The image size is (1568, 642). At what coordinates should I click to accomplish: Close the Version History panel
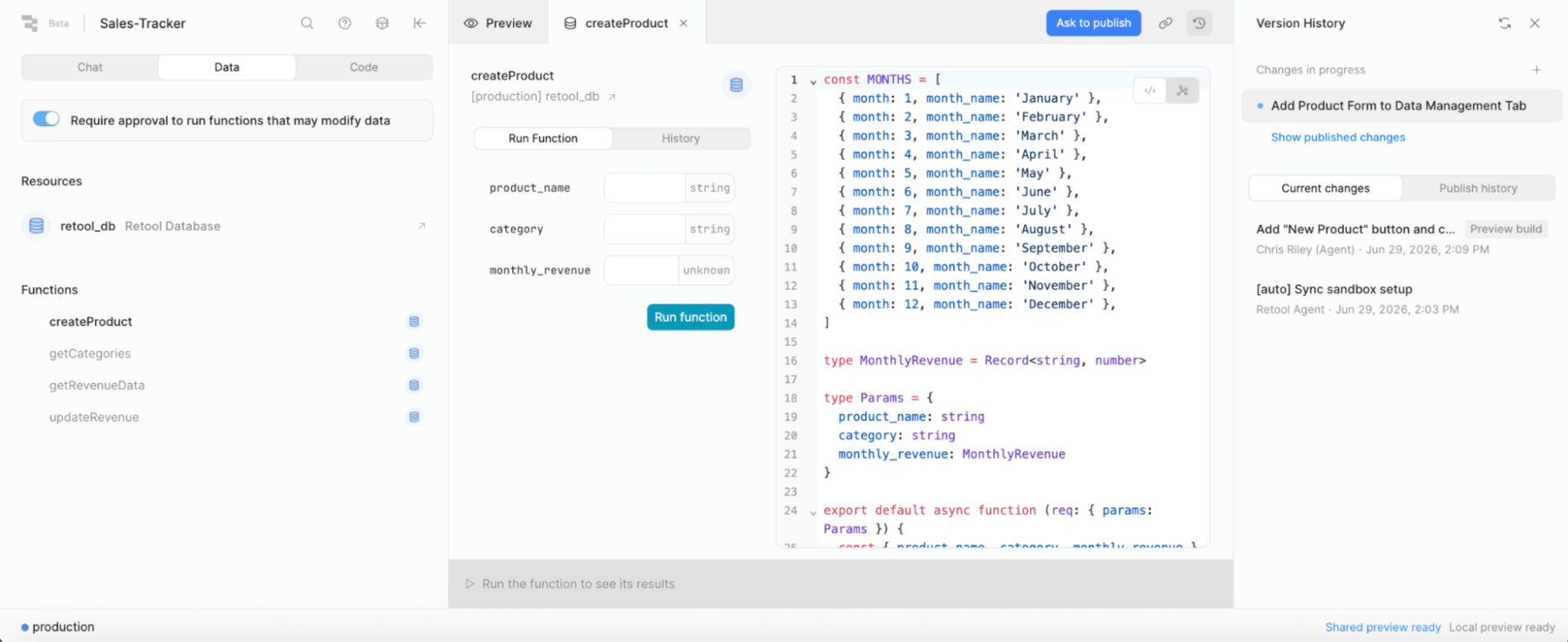[1535, 24]
